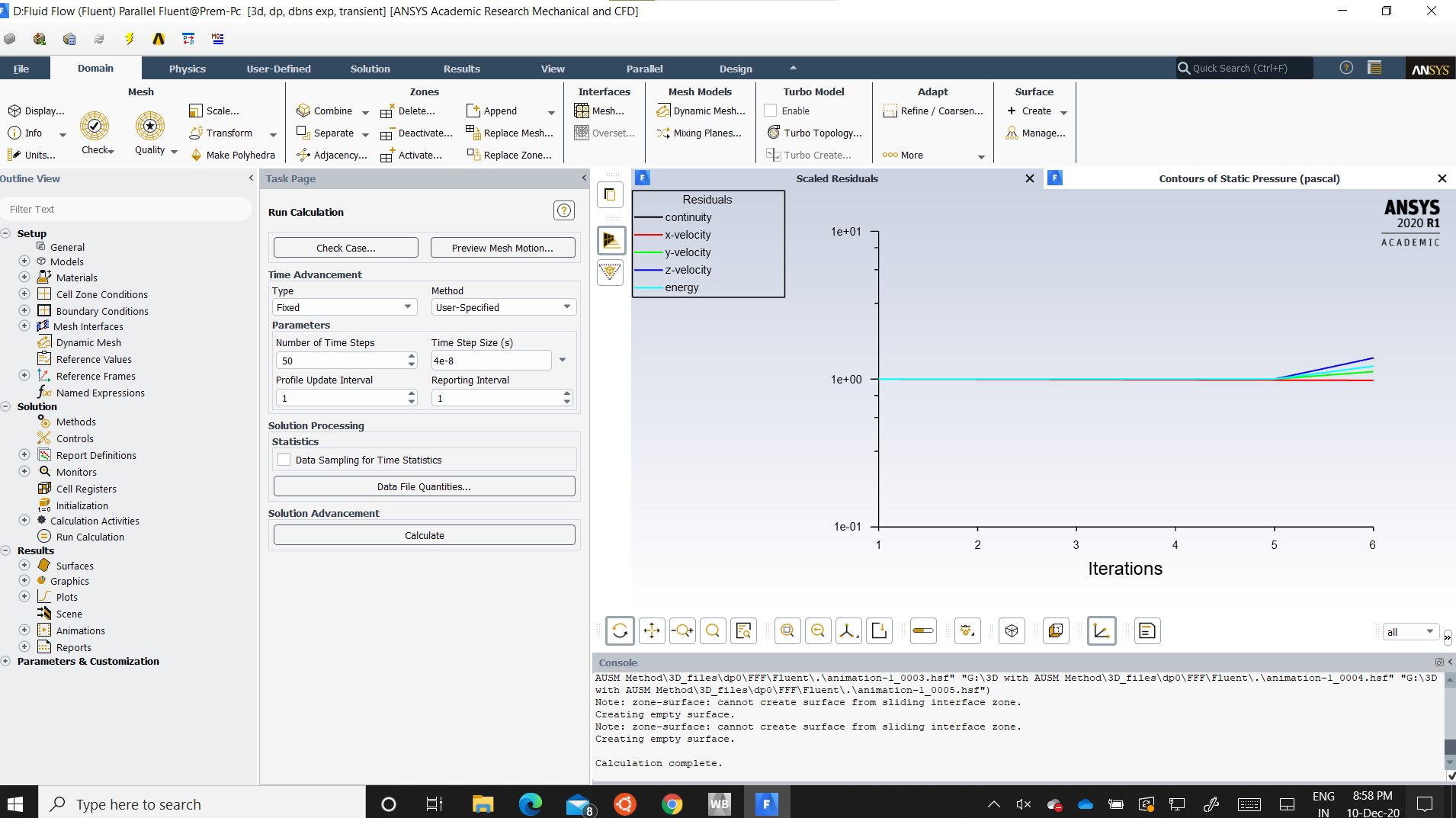
Task: Open the Solution ribbon tab
Action: click(370, 69)
